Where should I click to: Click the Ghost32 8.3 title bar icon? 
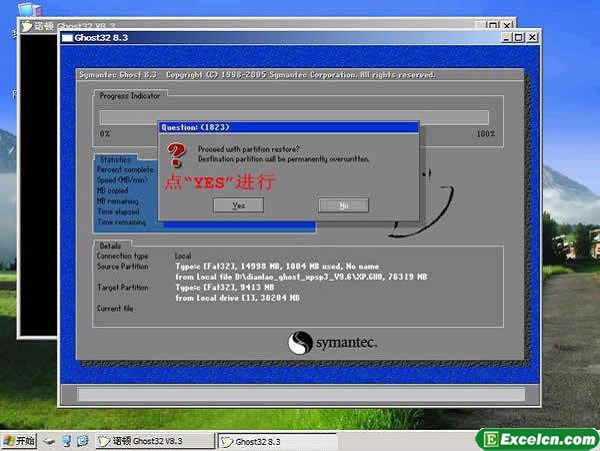pos(67,37)
